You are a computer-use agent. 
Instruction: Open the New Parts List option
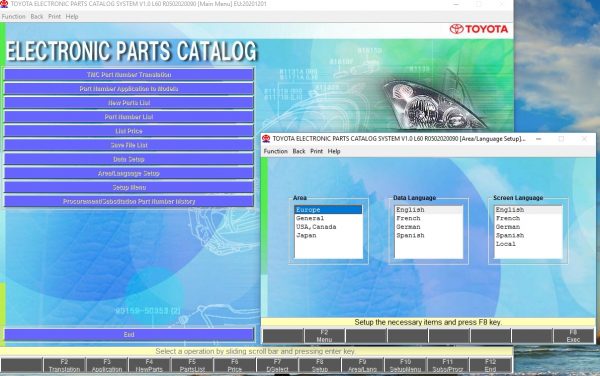[x=129, y=103]
